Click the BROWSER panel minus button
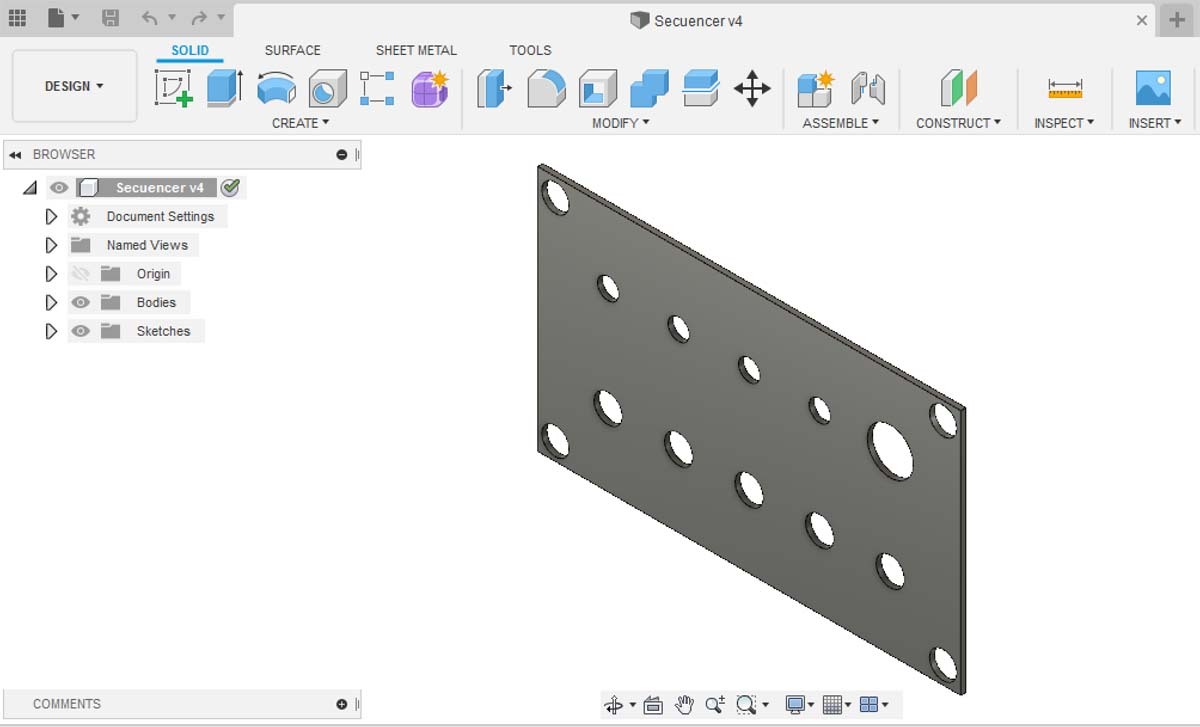1200x727 pixels. click(x=342, y=155)
